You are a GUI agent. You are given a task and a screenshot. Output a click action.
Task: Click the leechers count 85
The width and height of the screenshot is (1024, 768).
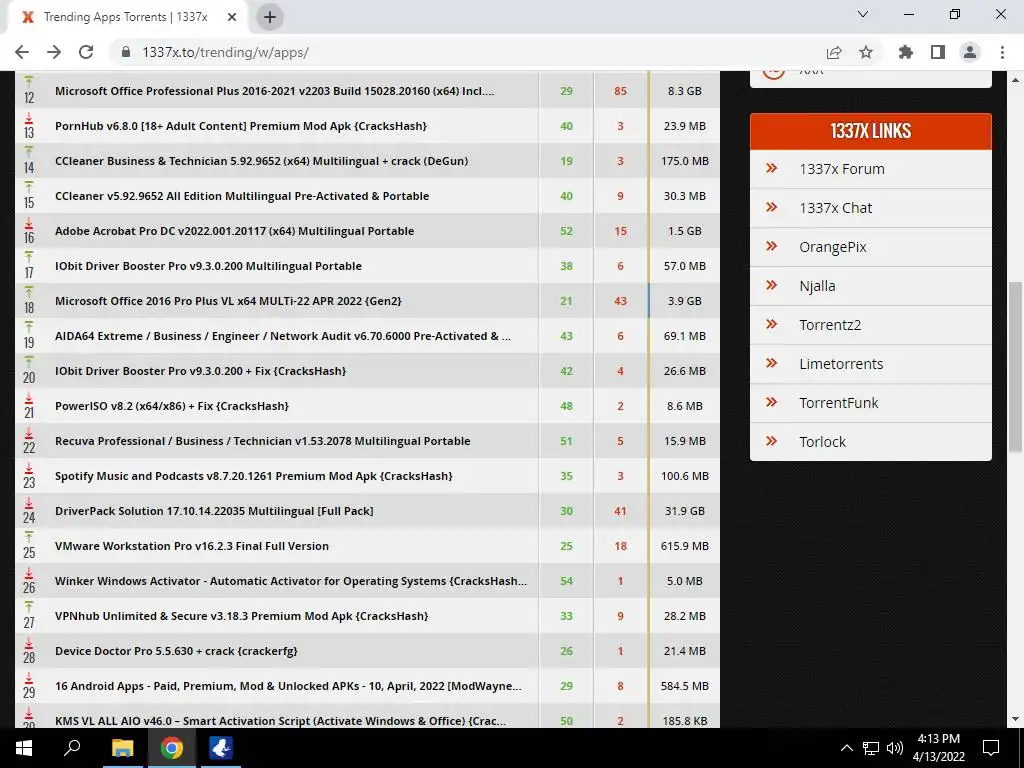pos(620,91)
